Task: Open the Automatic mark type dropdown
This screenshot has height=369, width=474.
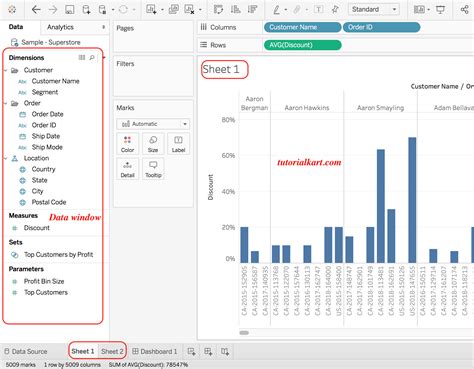Action: (153, 124)
